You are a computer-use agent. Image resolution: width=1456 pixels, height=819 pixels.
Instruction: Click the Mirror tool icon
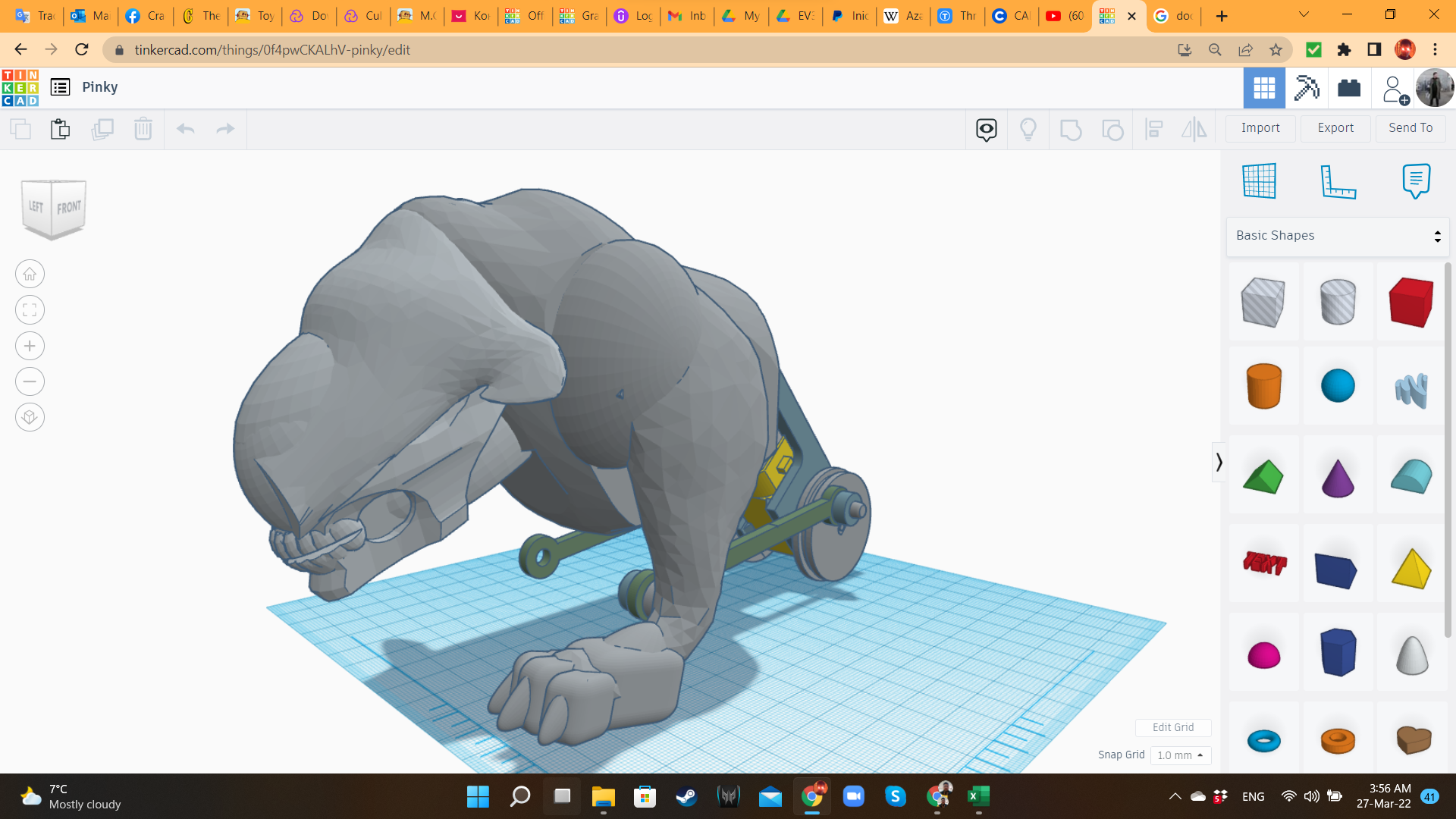point(1194,129)
